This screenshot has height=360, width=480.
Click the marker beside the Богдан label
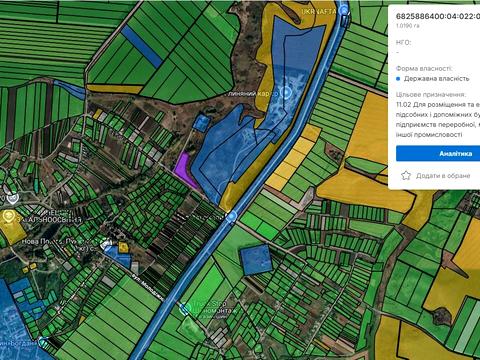point(43,341)
